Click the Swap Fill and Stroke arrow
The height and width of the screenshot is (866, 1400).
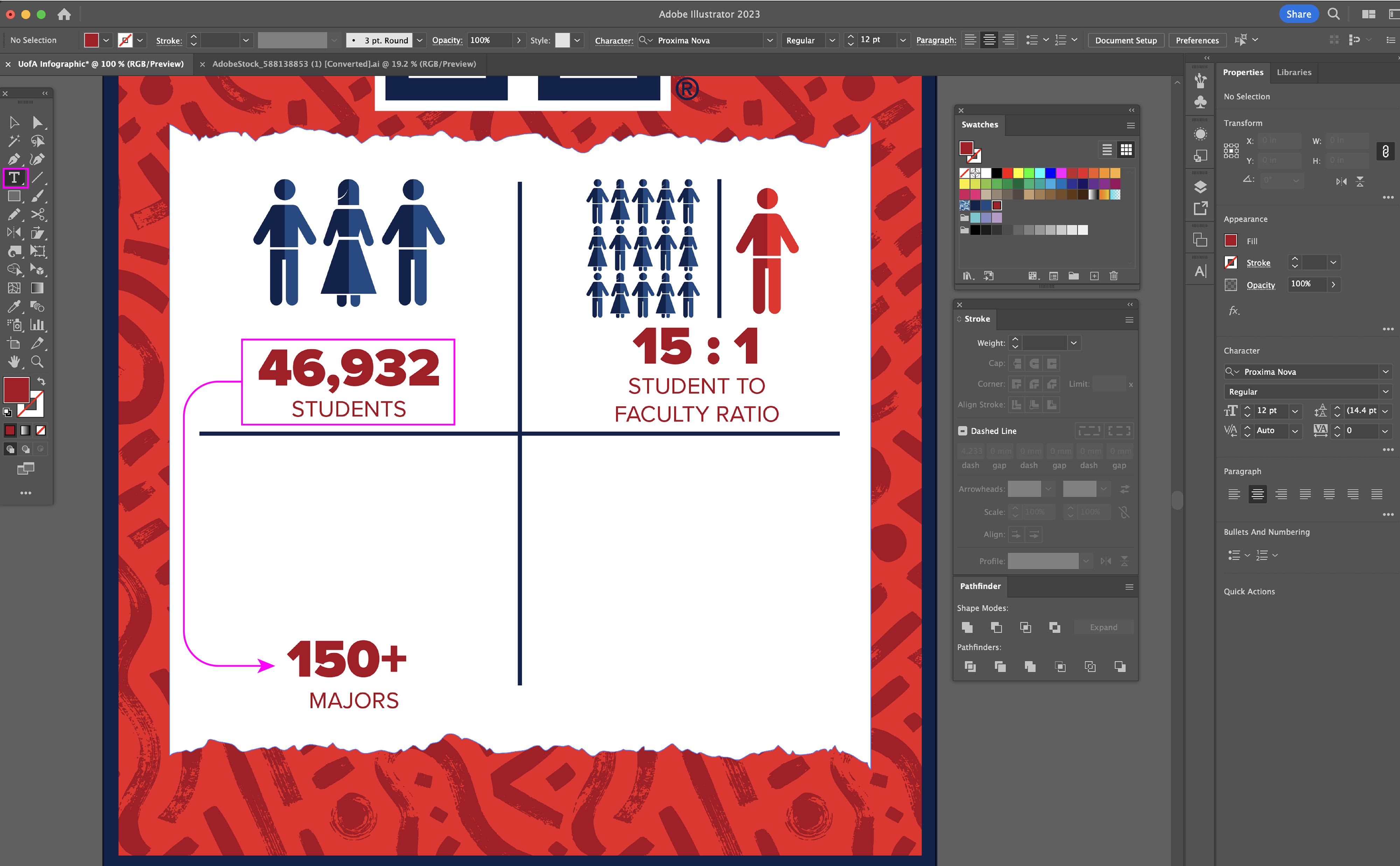point(41,381)
